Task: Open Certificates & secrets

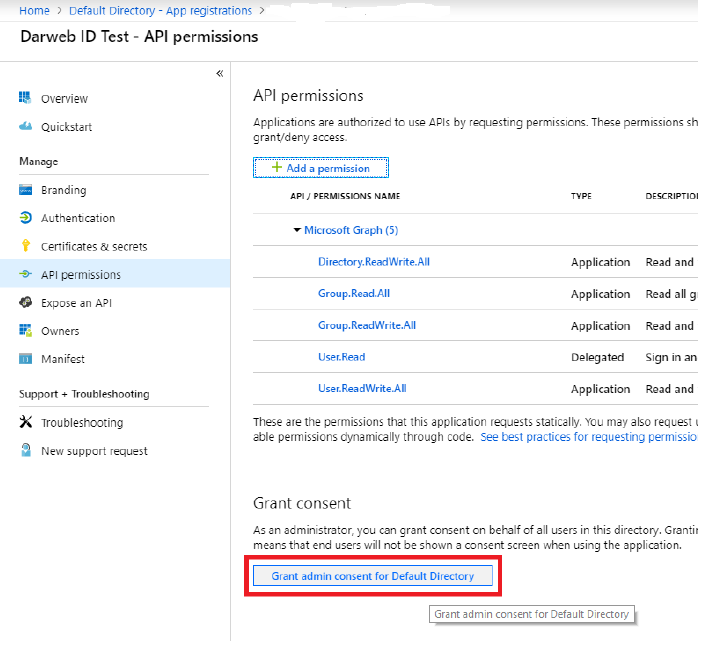Action: click(94, 247)
